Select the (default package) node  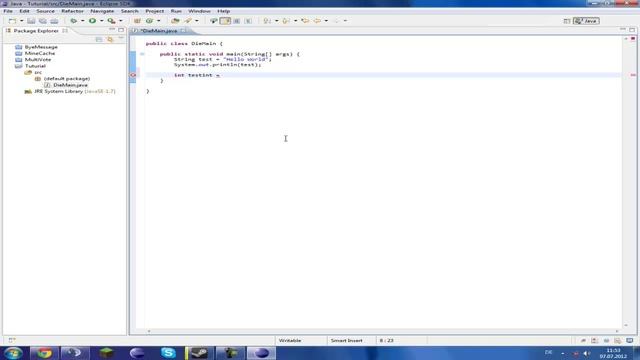(x=67, y=78)
